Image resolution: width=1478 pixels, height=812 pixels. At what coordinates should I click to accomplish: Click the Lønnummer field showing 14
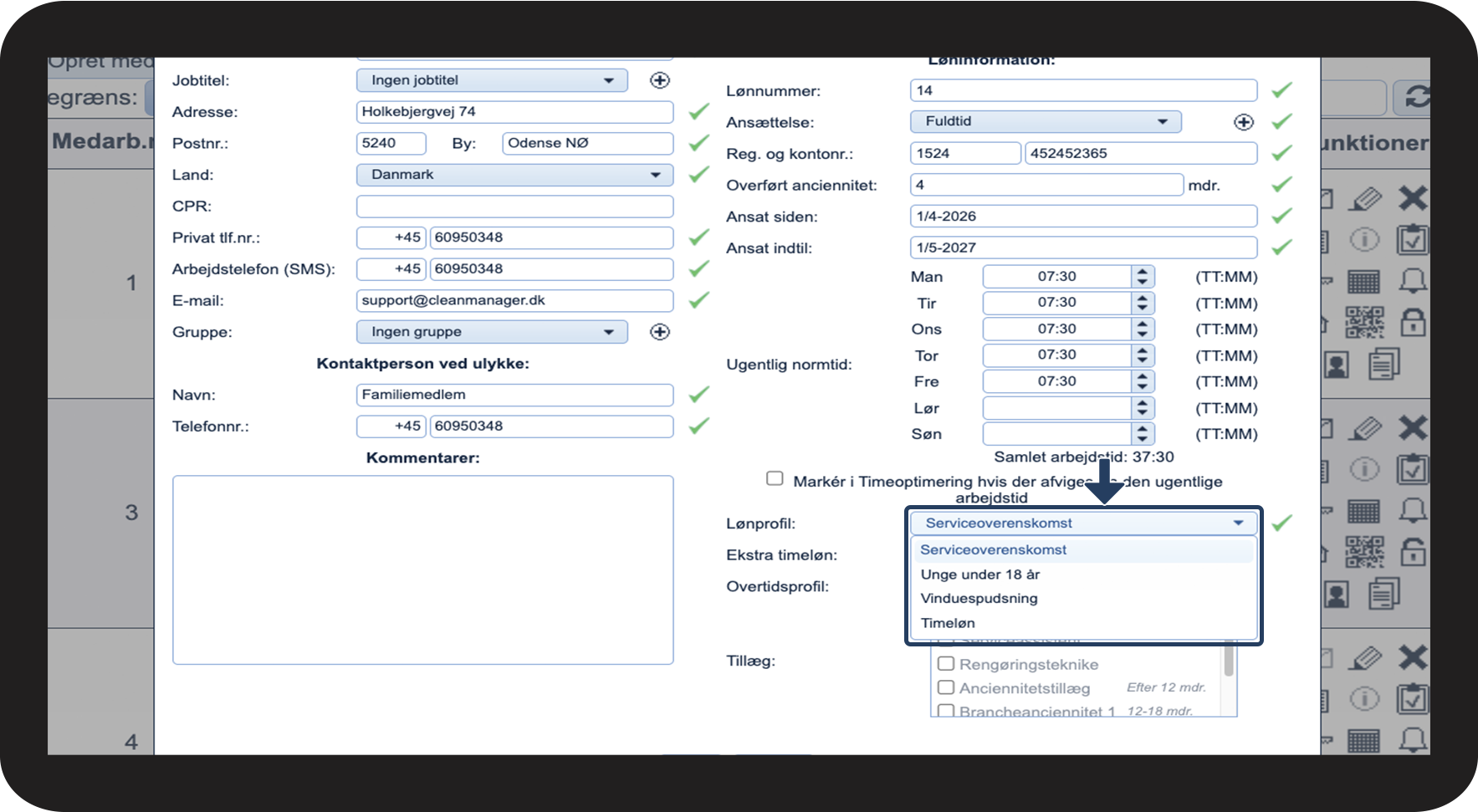coord(1083,90)
